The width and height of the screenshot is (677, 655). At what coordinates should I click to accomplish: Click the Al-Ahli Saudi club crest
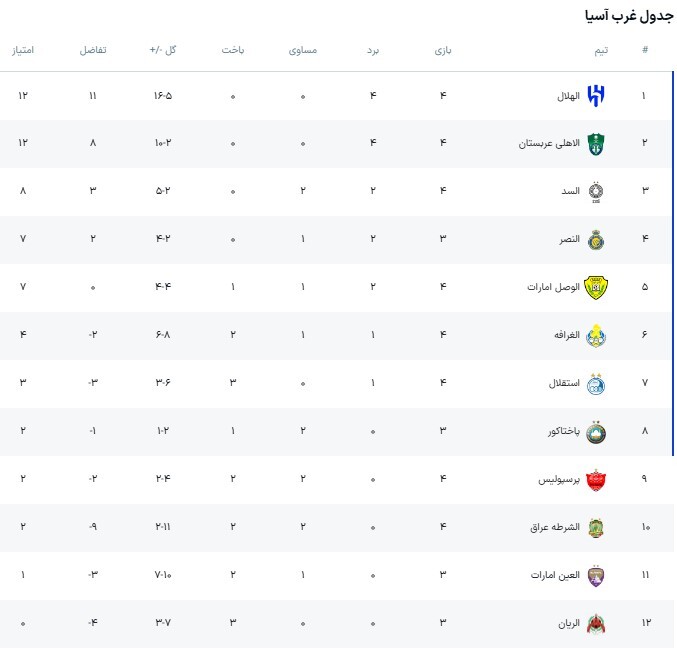(x=596, y=144)
